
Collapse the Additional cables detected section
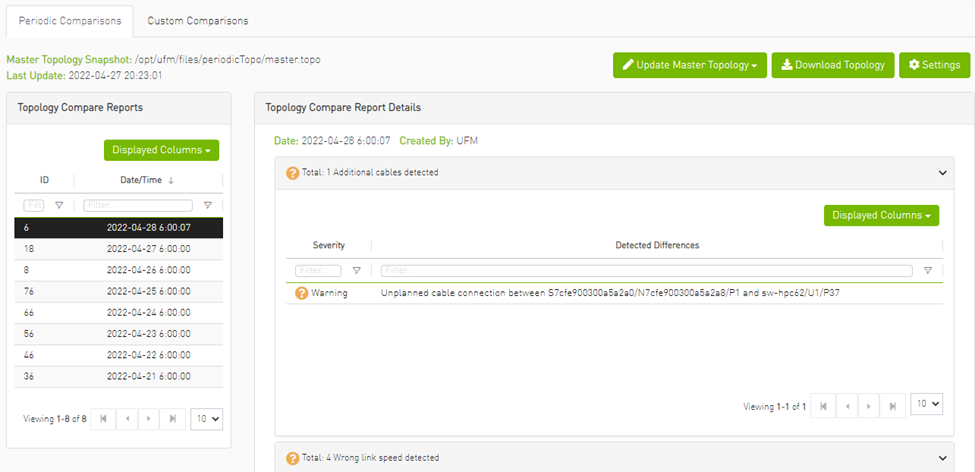point(943,172)
